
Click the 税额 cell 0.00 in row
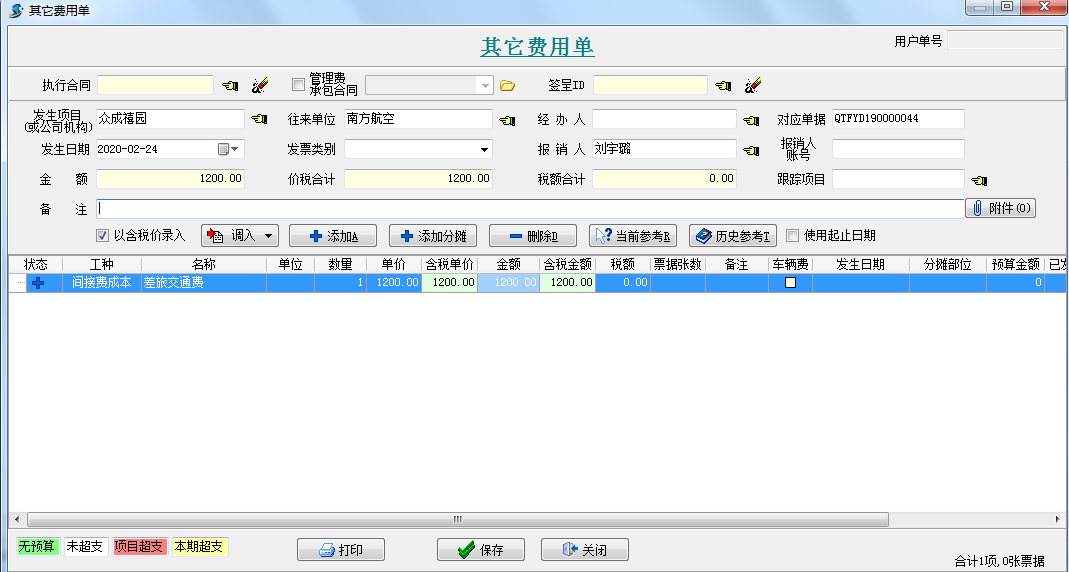click(622, 282)
